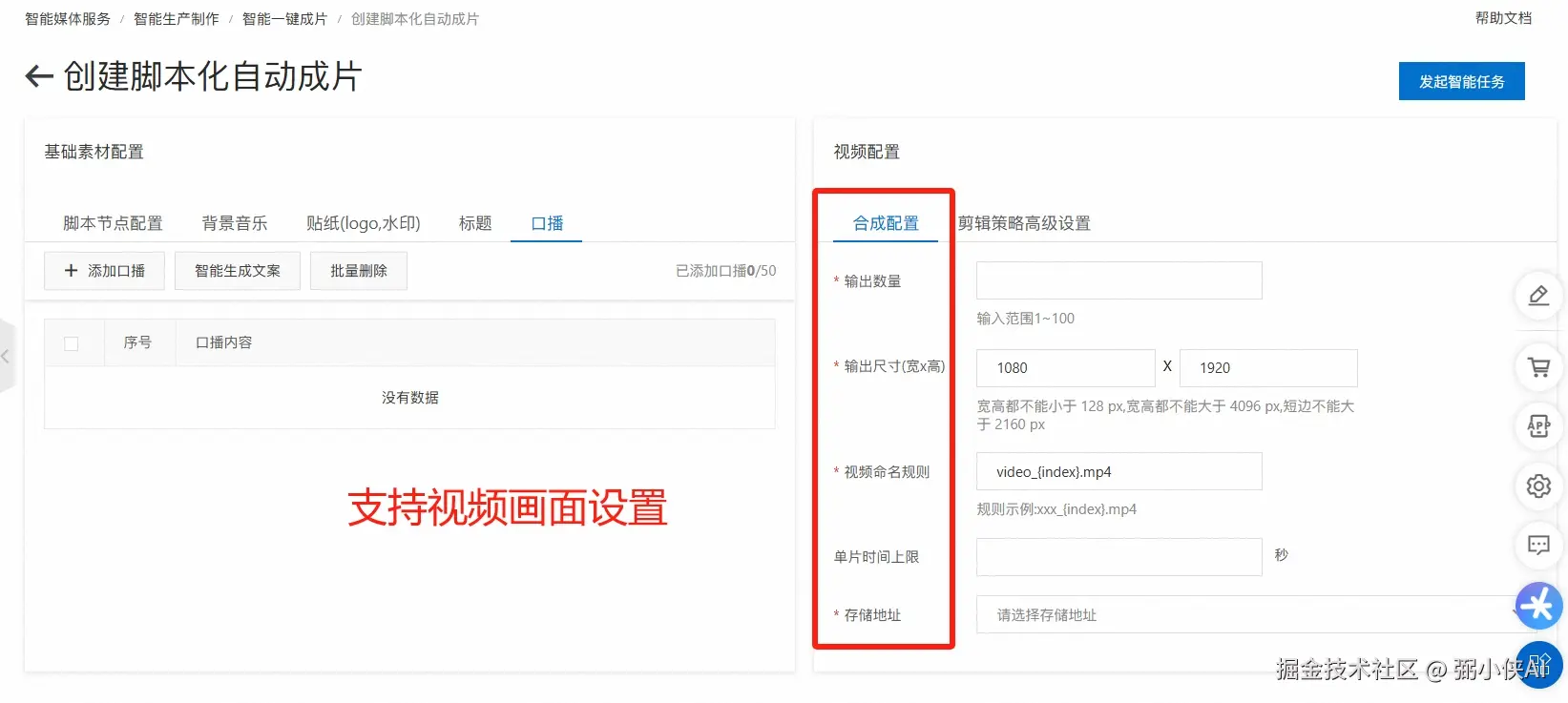
Task: Click the API document floating icon
Action: point(1538,426)
